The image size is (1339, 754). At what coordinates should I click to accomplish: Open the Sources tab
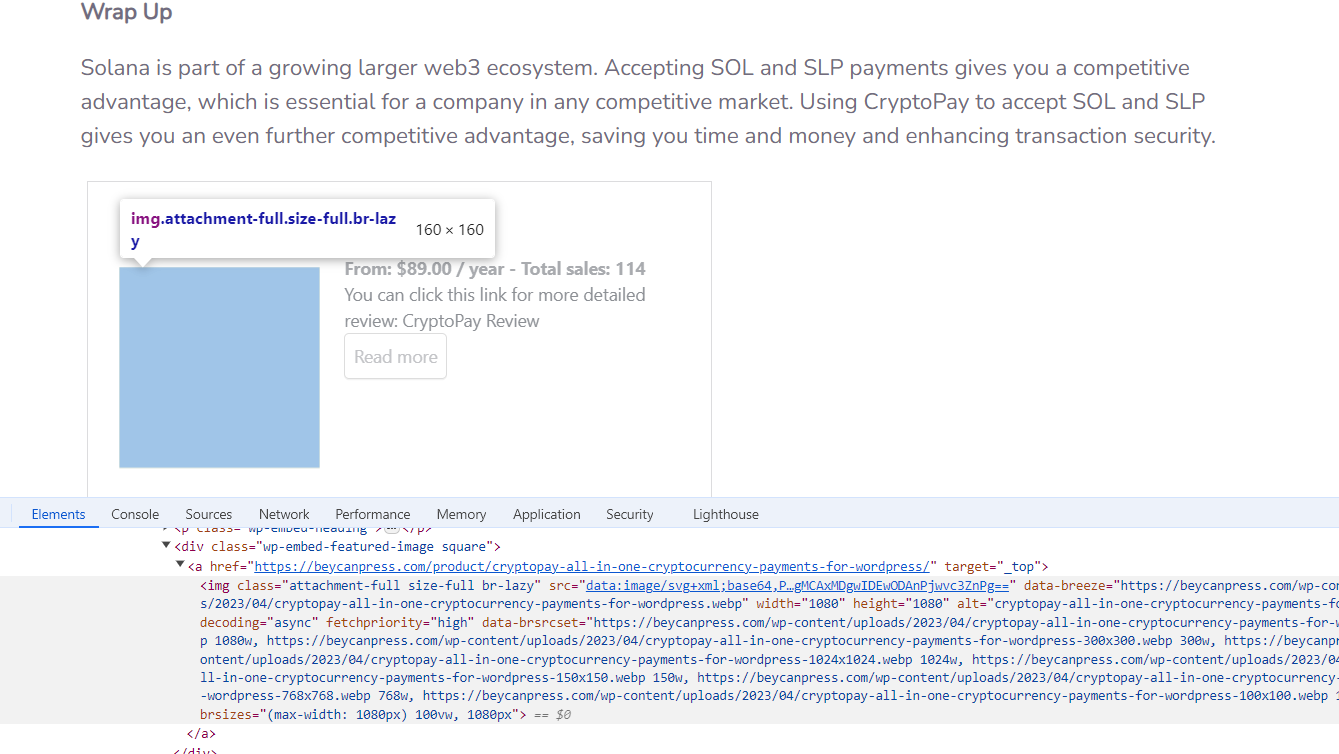209,514
